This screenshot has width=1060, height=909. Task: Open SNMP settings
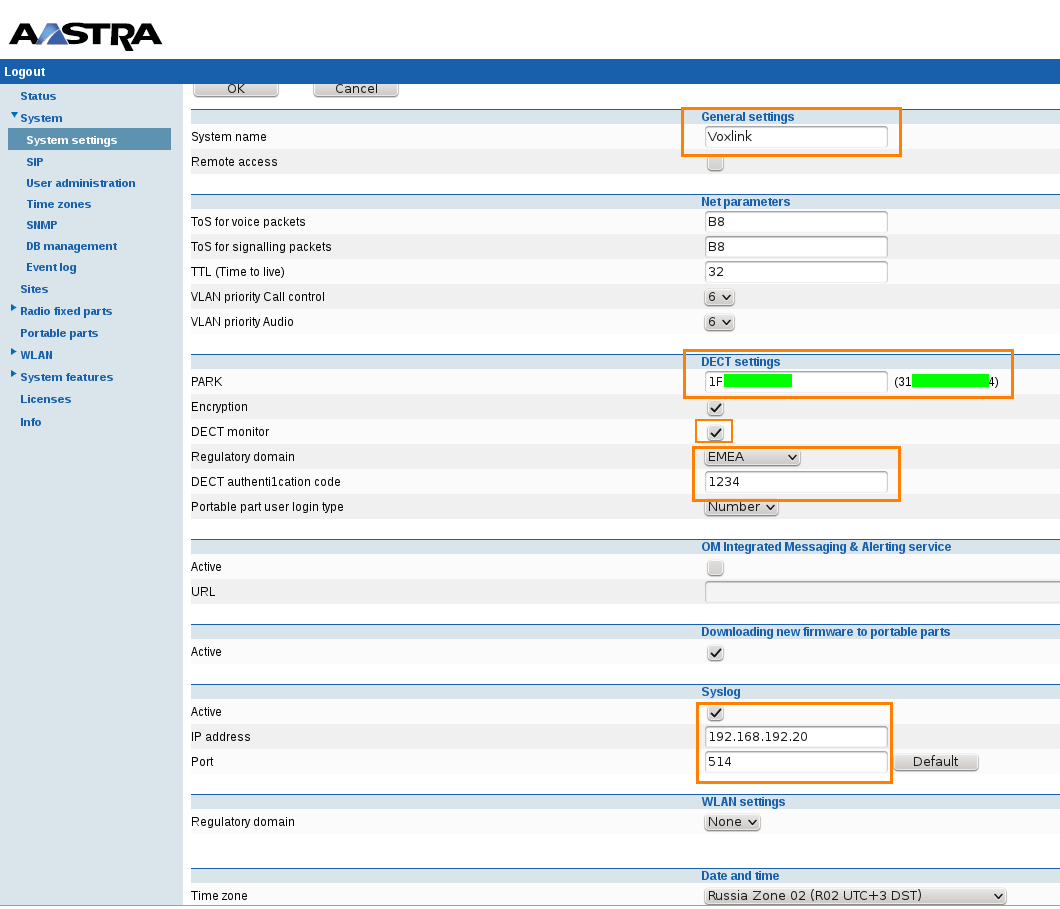click(41, 225)
